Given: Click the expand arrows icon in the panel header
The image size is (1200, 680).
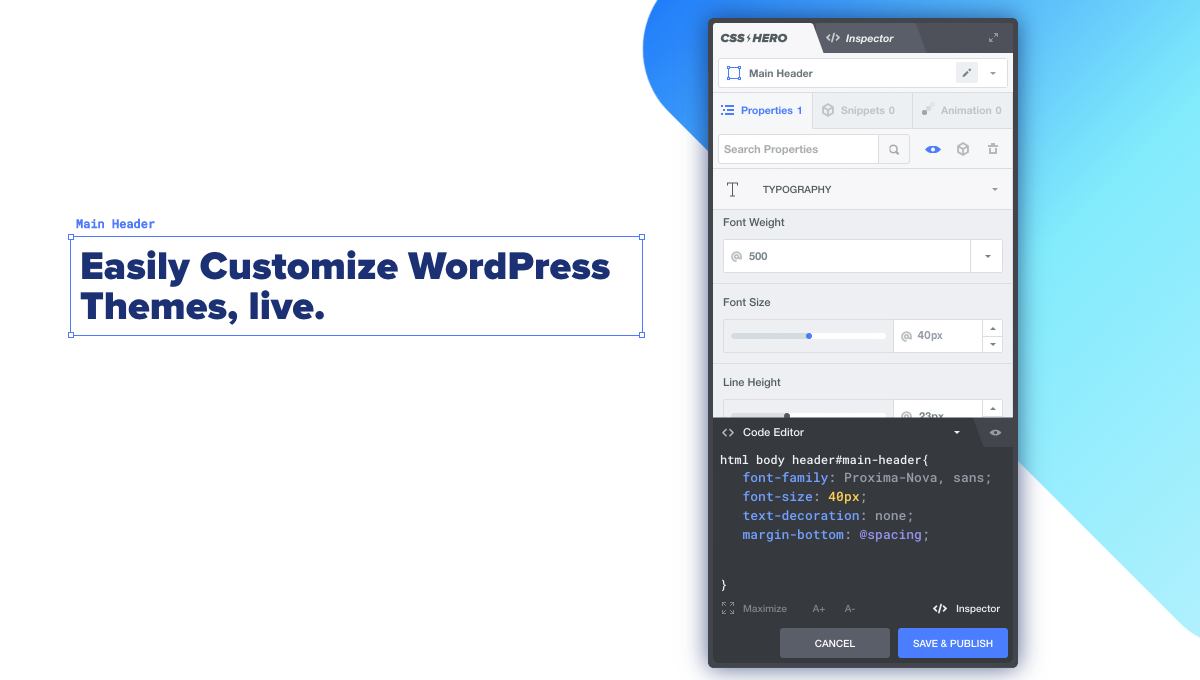Looking at the screenshot, I should (993, 38).
